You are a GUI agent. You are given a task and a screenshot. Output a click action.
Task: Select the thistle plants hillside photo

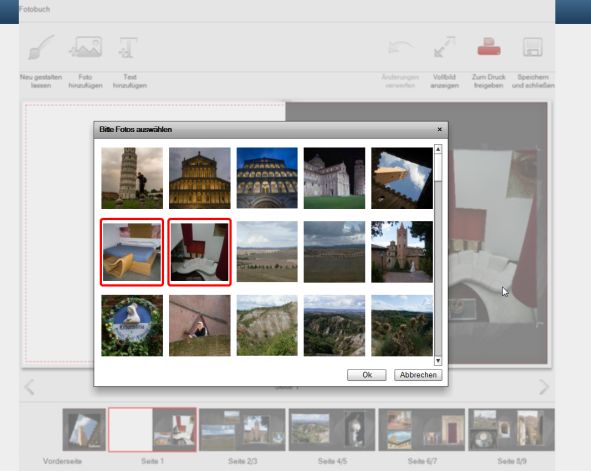(402, 326)
